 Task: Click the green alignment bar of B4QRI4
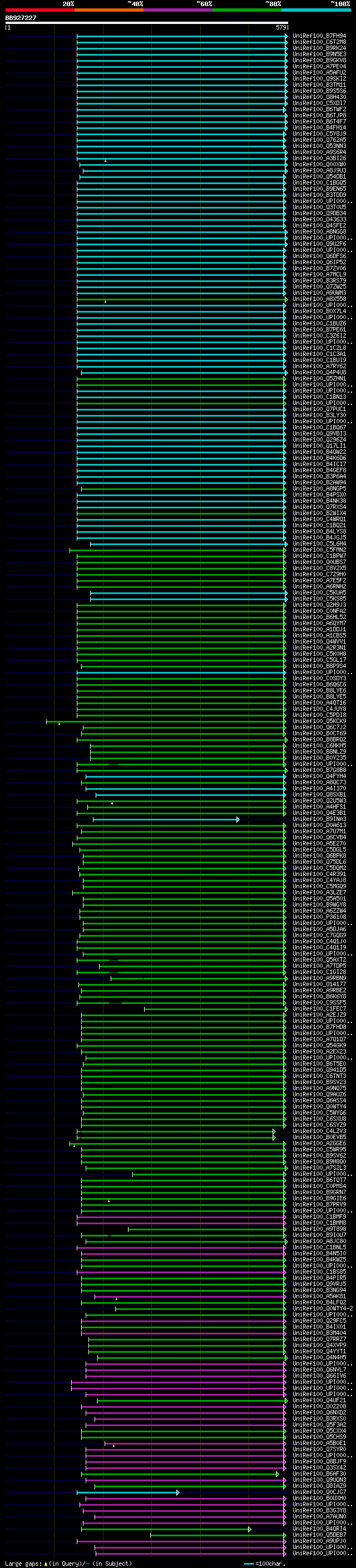(x=166, y=1529)
